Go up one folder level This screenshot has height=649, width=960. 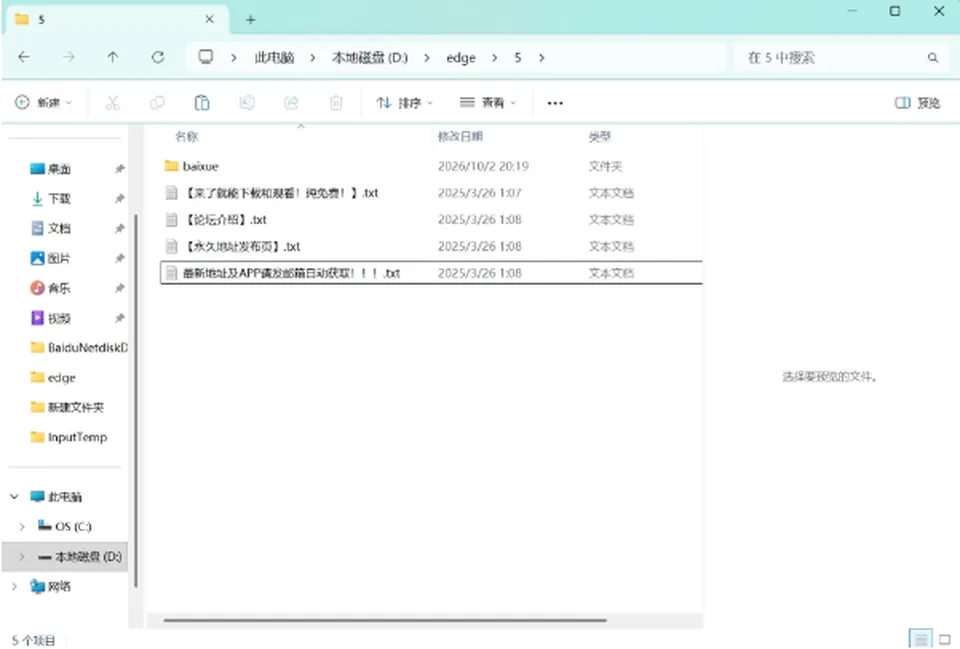[113, 58]
